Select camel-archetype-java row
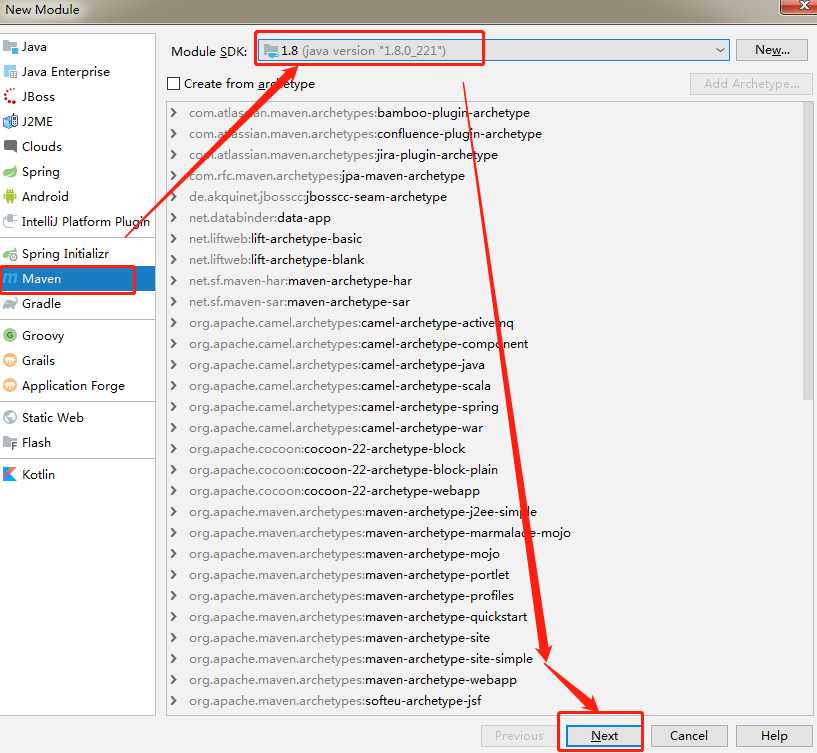817x753 pixels. point(485,365)
